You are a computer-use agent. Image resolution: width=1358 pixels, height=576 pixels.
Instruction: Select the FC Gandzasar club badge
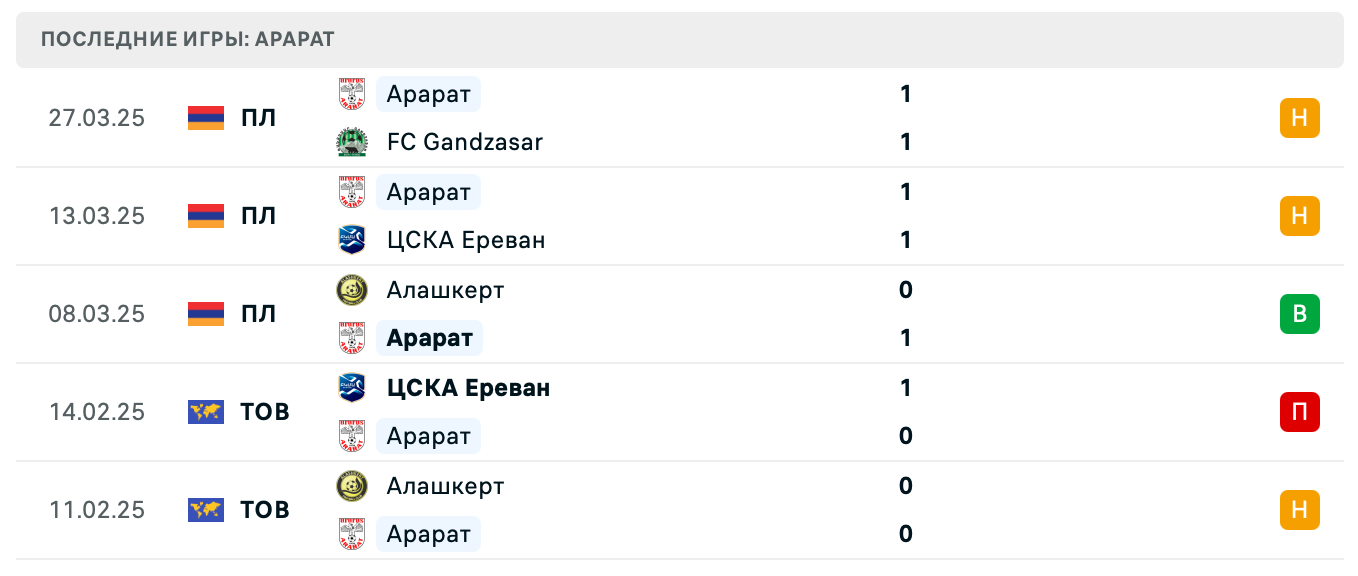pyautogui.click(x=352, y=142)
